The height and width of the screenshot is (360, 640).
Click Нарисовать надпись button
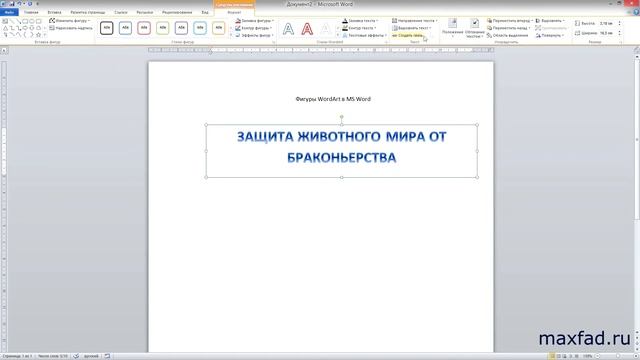pyautogui.click(x=71, y=28)
